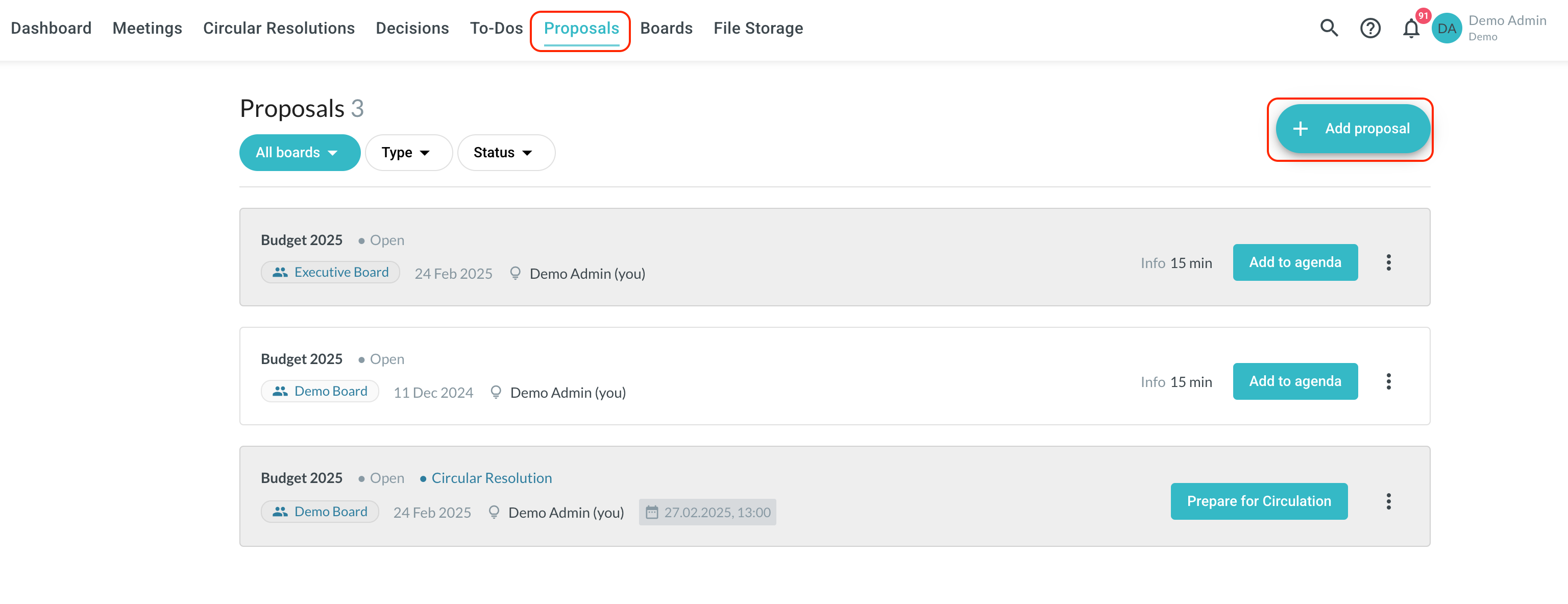Switch to the Circular Resolutions tab
The image size is (1568, 604).
click(279, 28)
